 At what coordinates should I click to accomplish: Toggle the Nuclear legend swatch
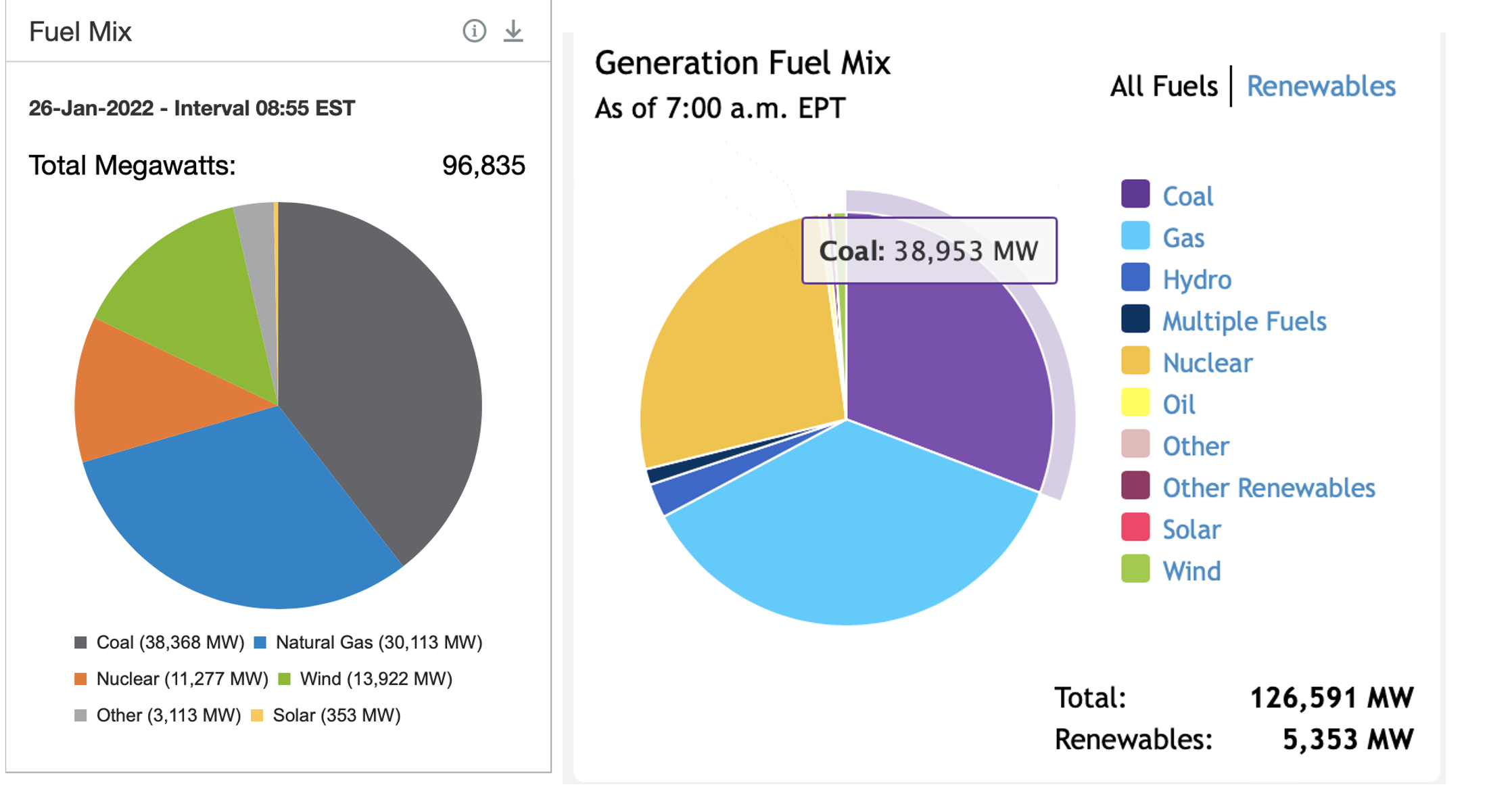click(1135, 361)
